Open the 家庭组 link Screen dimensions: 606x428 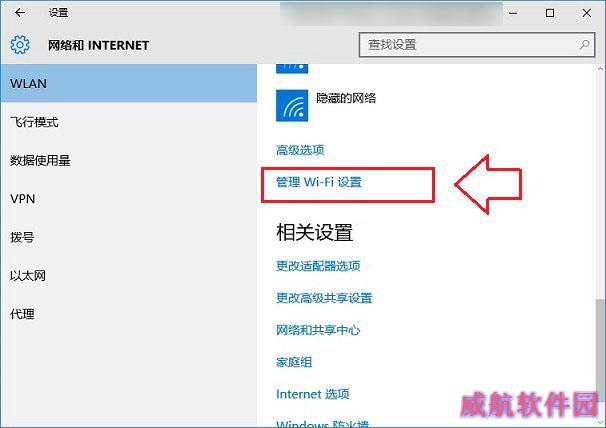[x=294, y=362]
